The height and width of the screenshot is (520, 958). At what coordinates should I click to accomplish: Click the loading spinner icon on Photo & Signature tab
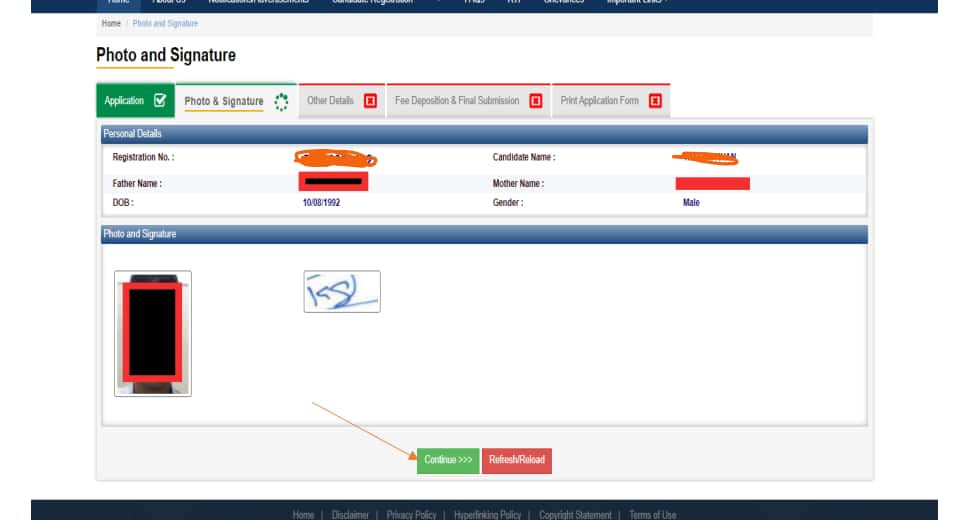click(281, 102)
